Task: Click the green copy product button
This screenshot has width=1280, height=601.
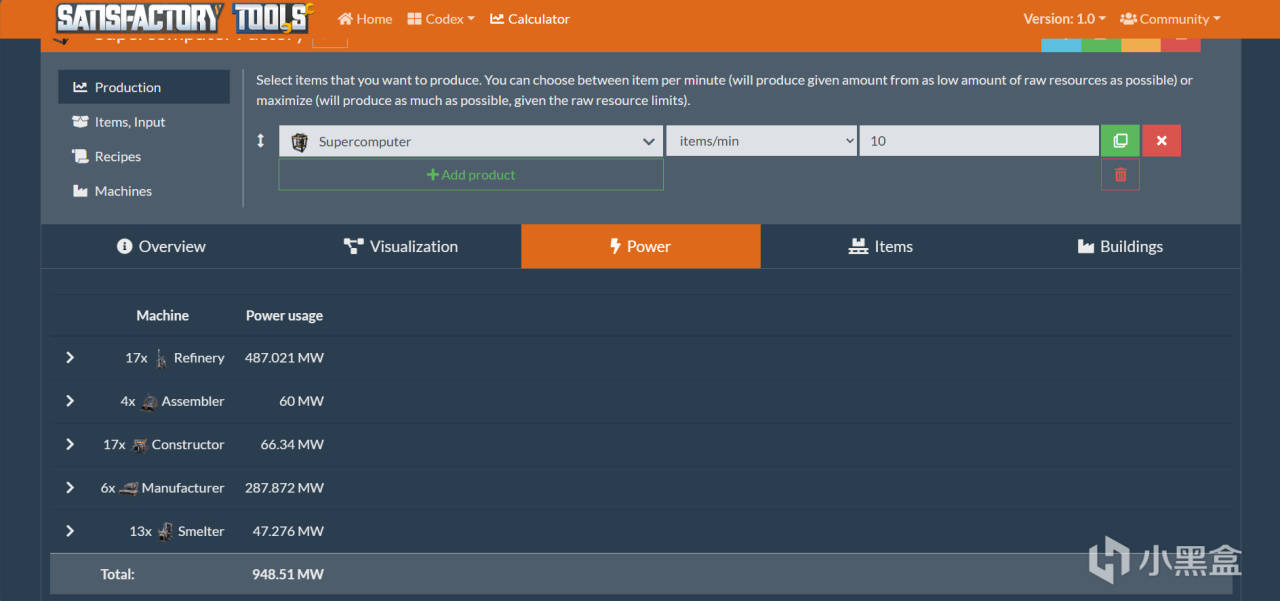Action: [x=1121, y=141]
